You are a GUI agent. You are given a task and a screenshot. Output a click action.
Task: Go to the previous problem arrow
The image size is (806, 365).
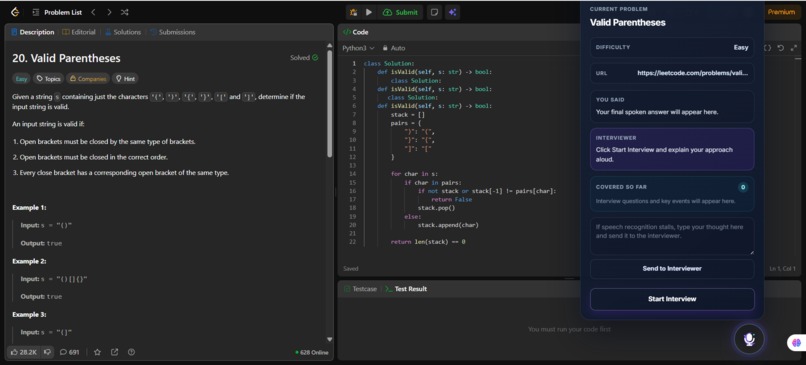point(94,12)
